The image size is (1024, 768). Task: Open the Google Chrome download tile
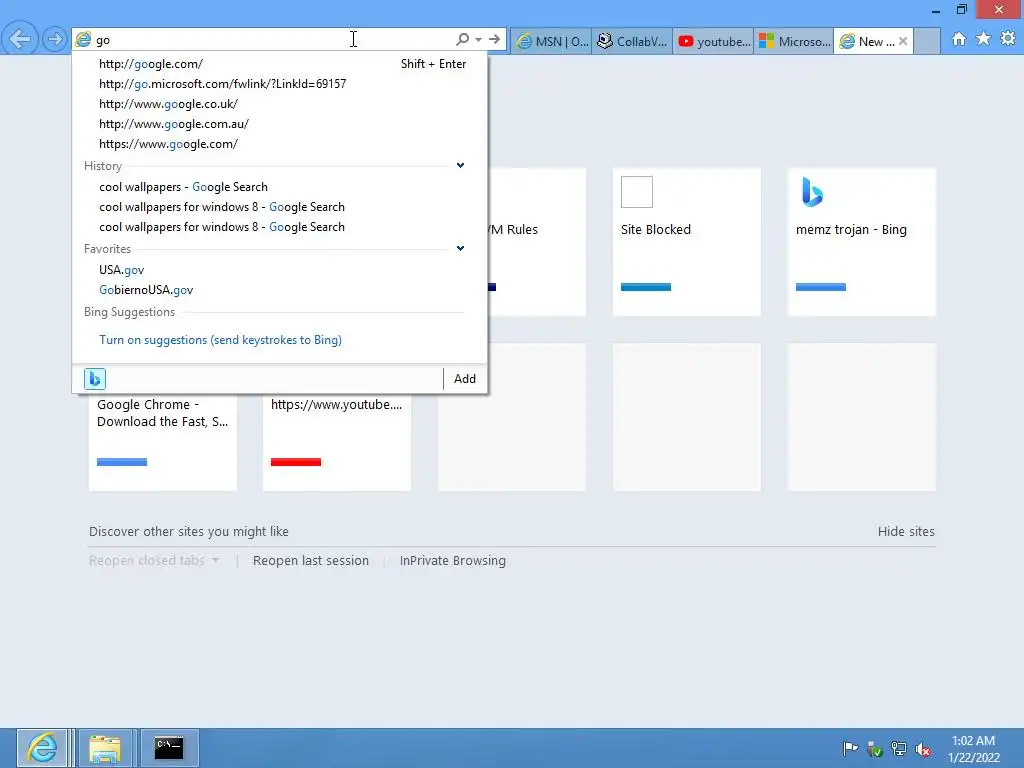(163, 441)
